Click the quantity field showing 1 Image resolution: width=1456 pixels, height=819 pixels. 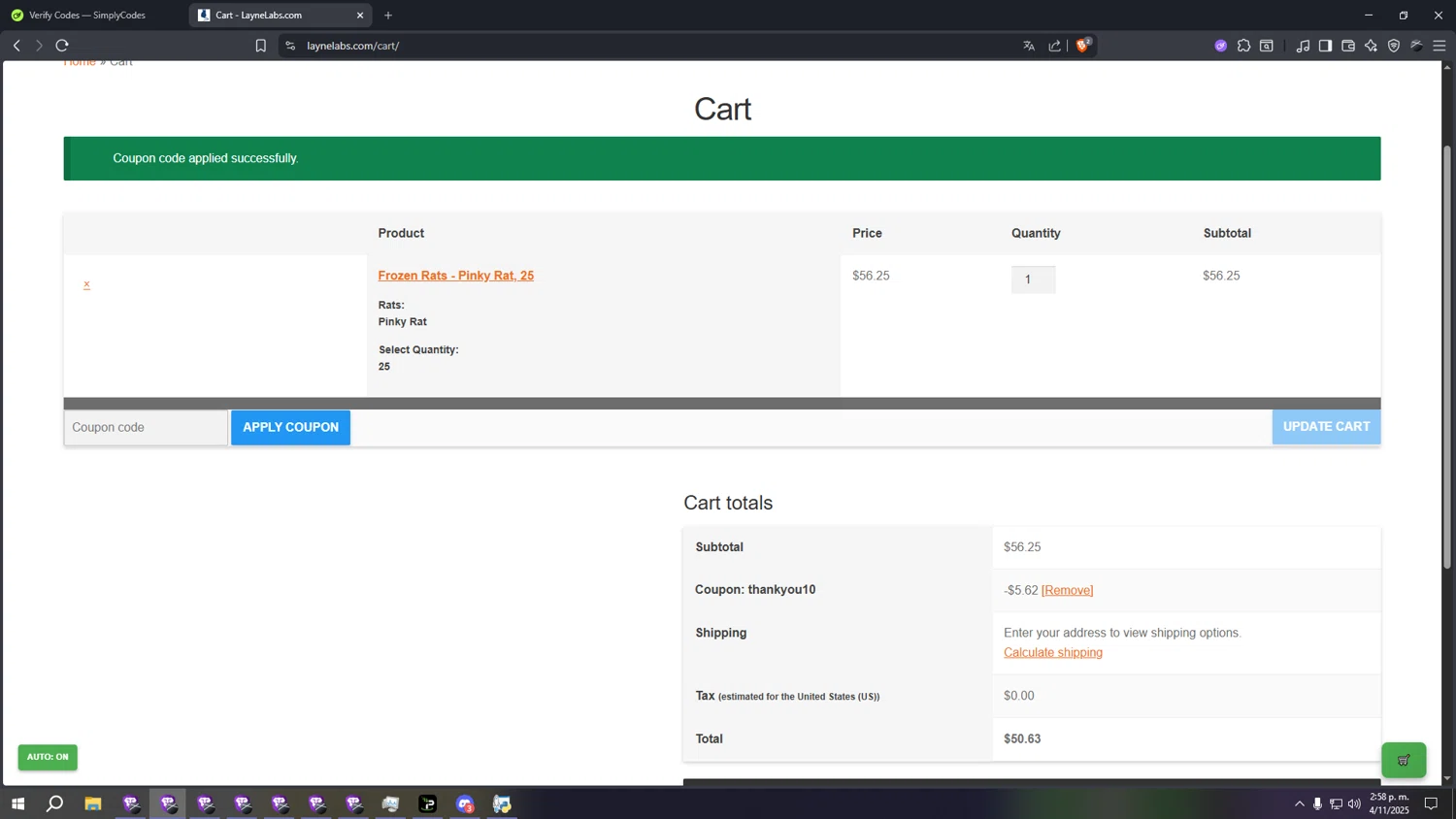[x=1033, y=279]
